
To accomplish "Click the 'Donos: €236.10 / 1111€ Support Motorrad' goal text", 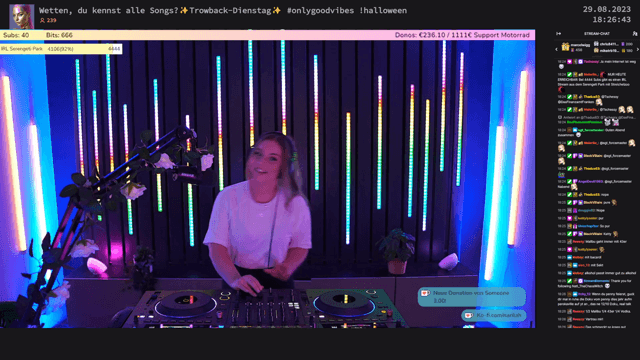I will point(462,35).
